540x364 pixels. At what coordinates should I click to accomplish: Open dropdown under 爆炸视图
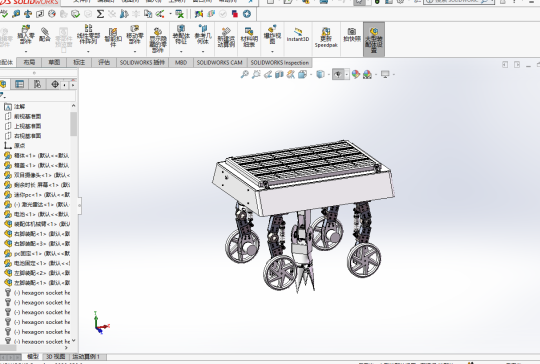click(x=272, y=52)
